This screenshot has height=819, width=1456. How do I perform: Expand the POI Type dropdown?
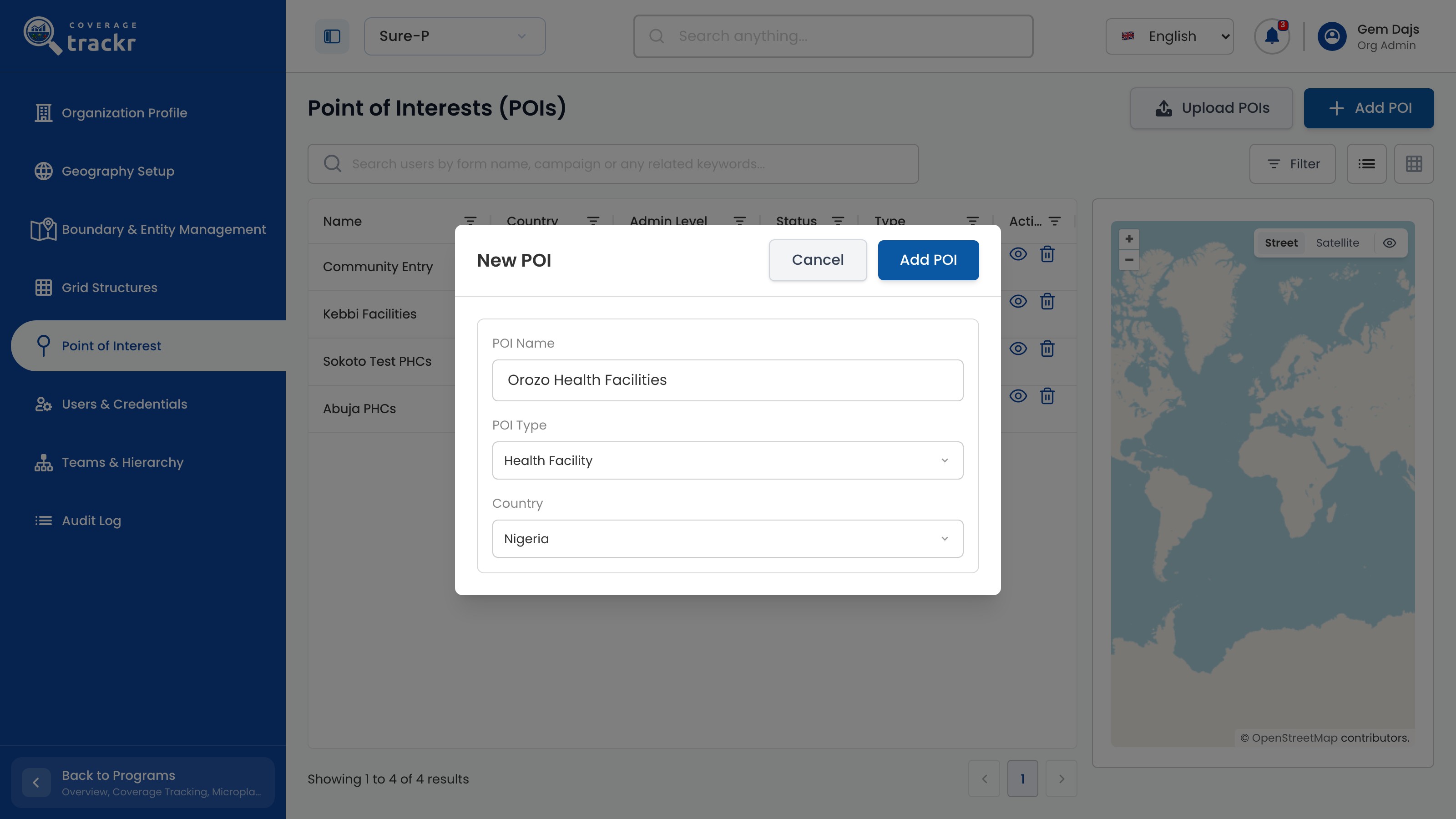coord(728,460)
